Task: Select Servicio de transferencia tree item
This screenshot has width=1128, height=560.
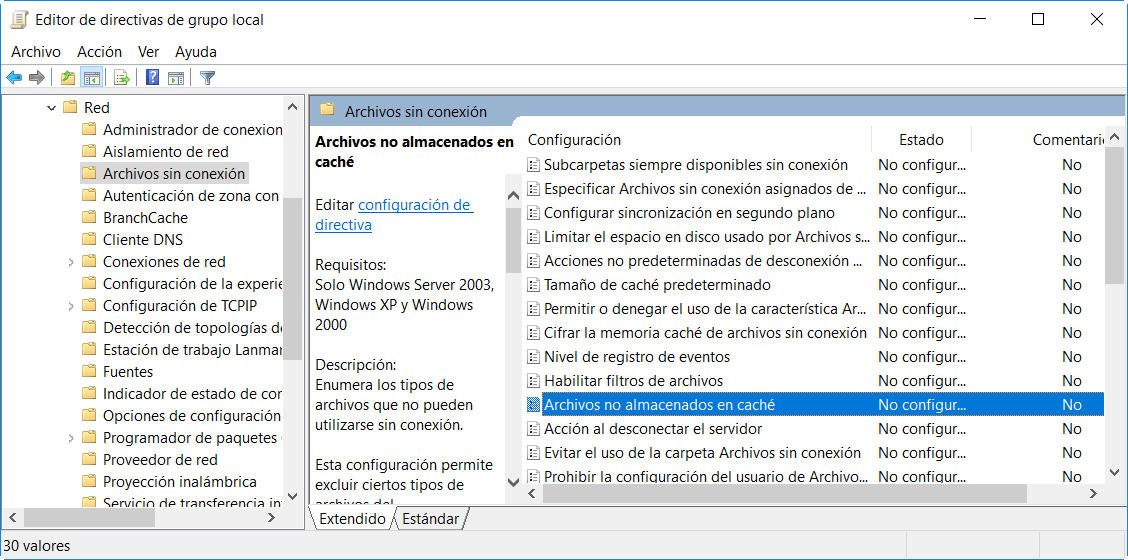Action: tap(192, 503)
